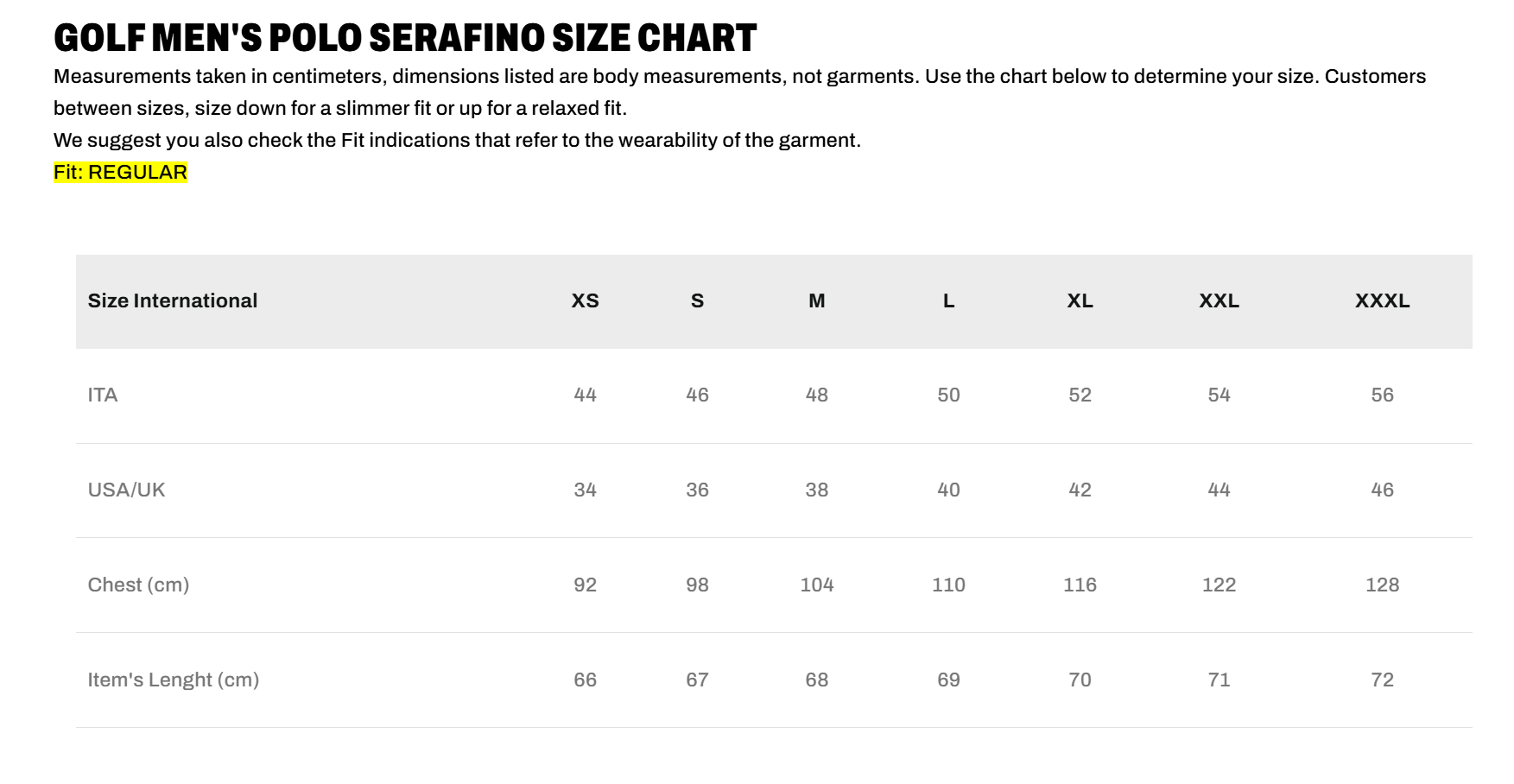Click ITA value 46 under size S
The height and width of the screenshot is (784, 1514).
coord(697,395)
